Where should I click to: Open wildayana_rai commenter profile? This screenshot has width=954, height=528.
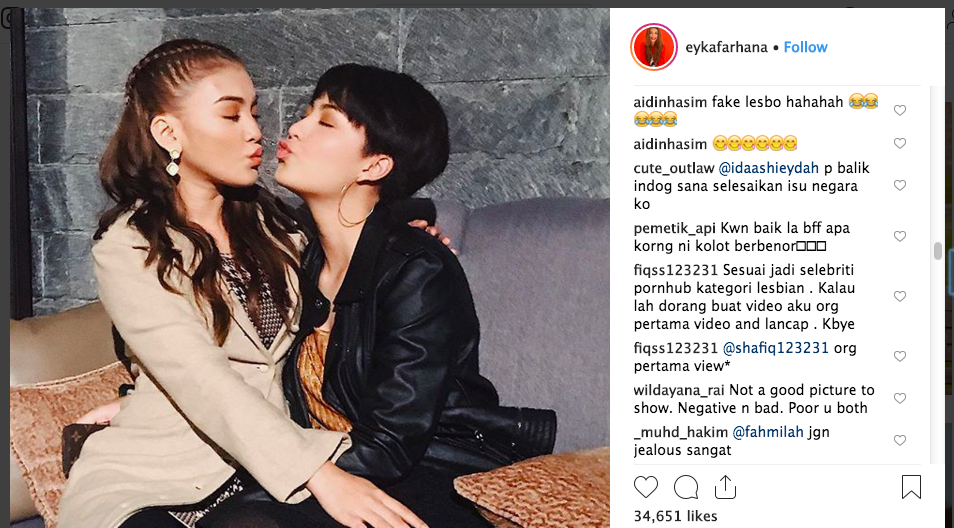[679, 390]
